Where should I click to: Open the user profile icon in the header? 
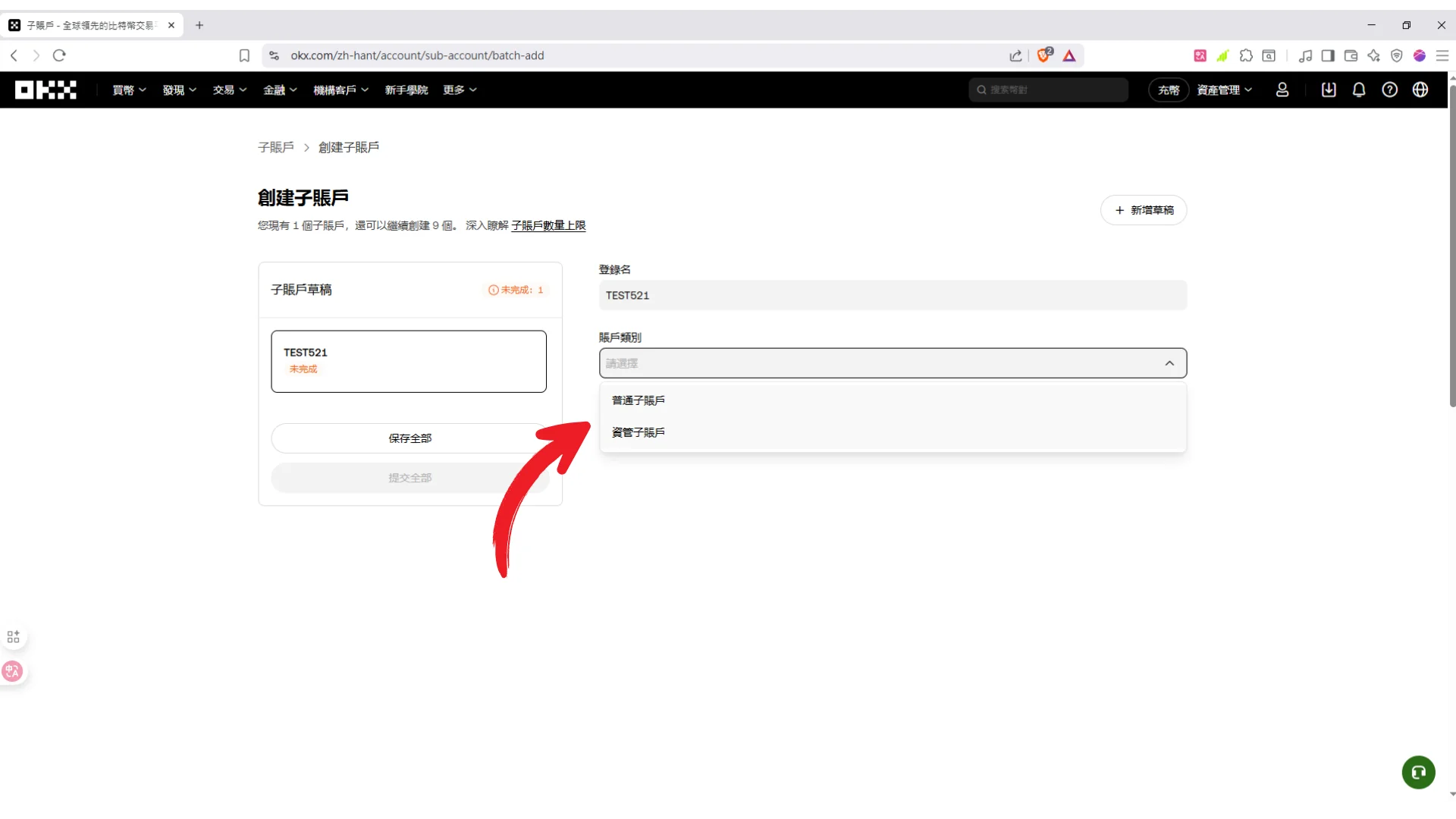[1282, 89]
